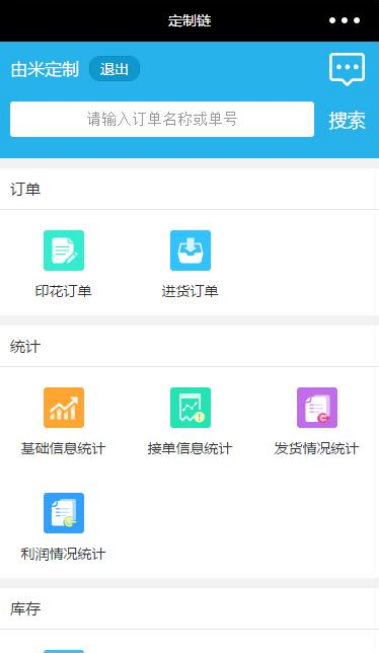Screen dimensions: 379x653
Task: Focus the order name or number search field
Action: [162, 119]
